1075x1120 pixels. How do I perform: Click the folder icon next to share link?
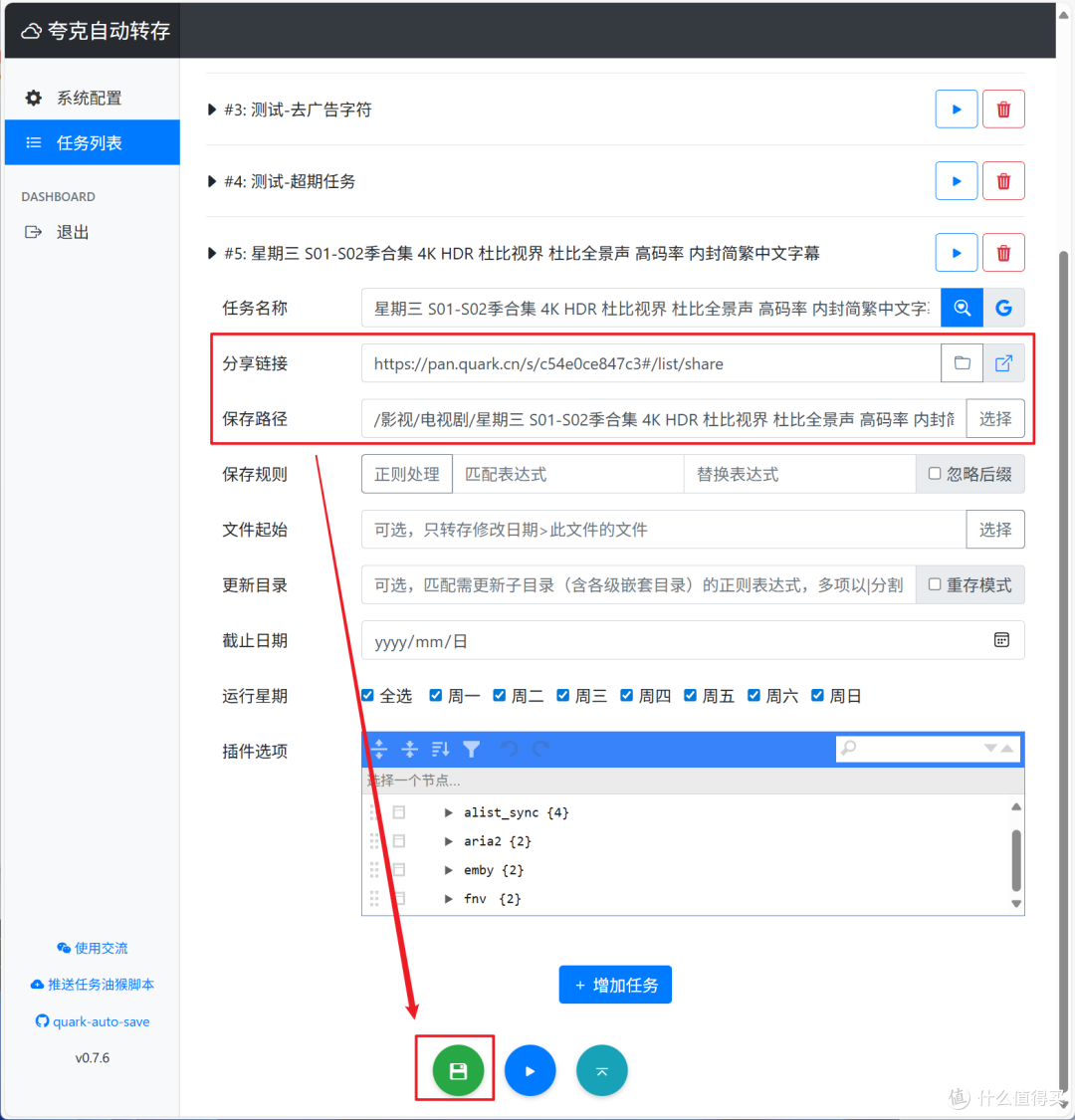click(x=962, y=363)
